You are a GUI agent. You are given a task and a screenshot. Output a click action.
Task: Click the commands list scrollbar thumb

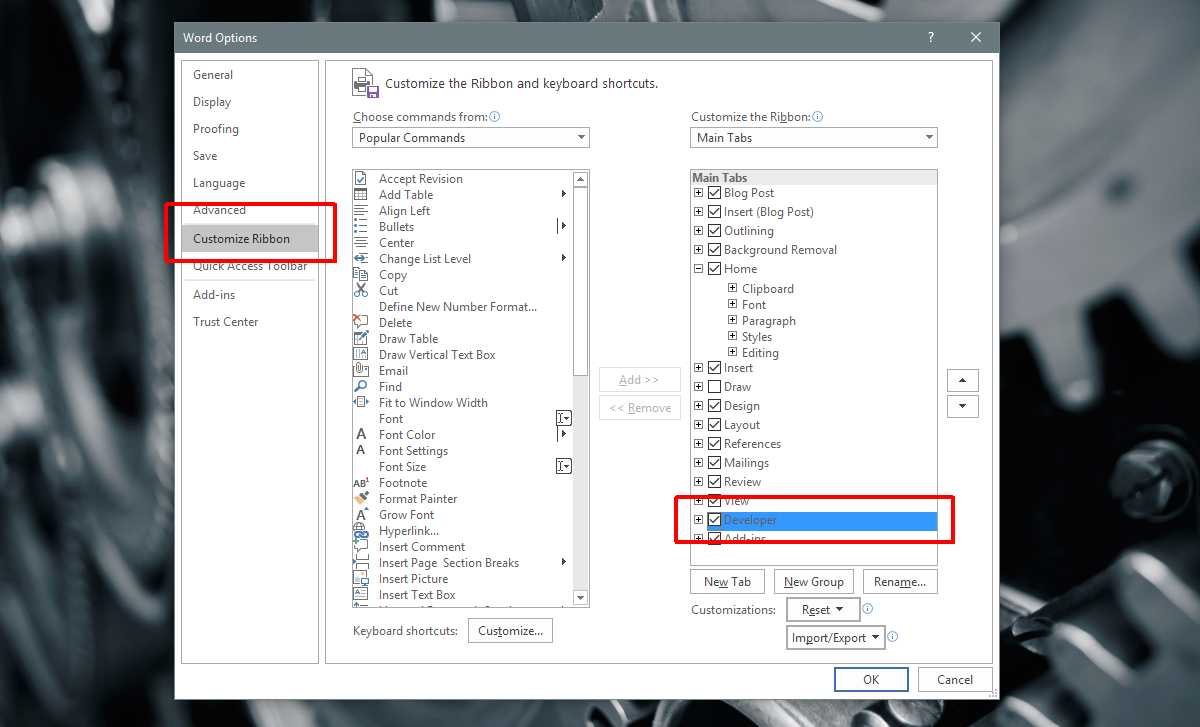[581, 280]
